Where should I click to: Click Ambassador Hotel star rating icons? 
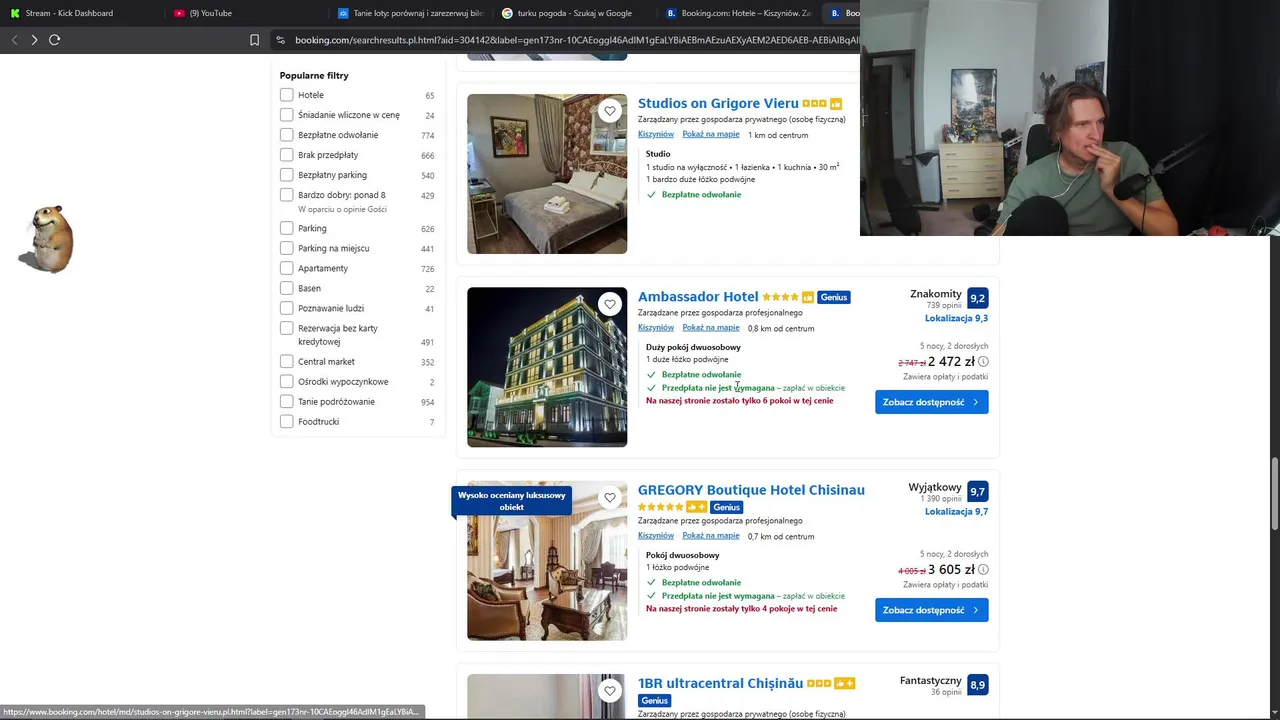(x=781, y=297)
